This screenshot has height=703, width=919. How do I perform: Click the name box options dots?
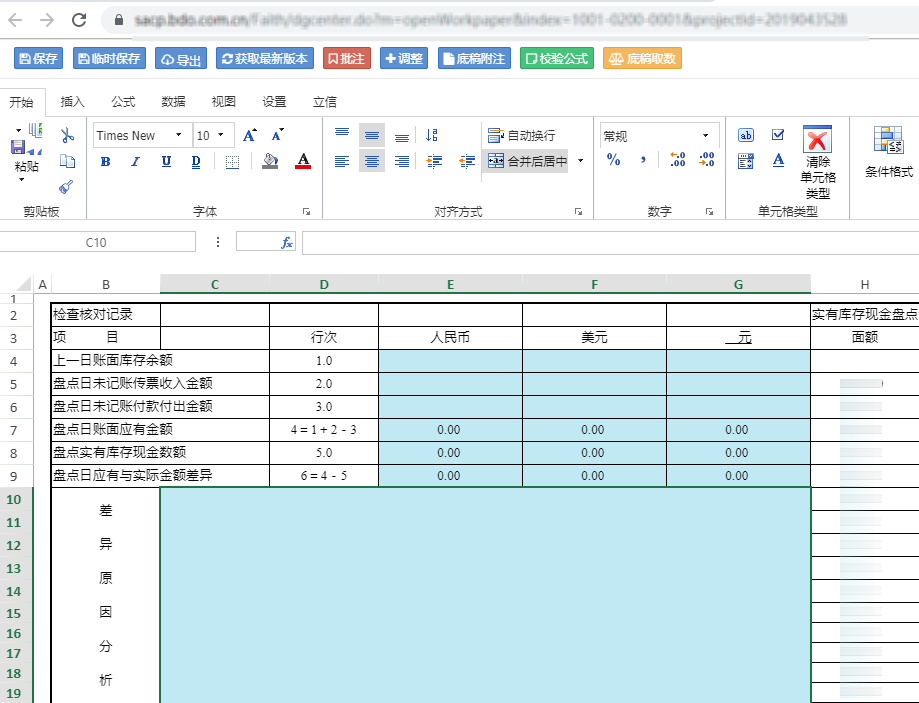[218, 242]
